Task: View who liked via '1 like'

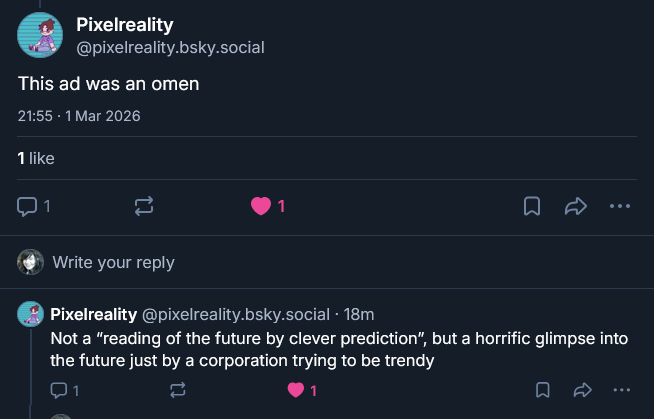Action: 36,158
